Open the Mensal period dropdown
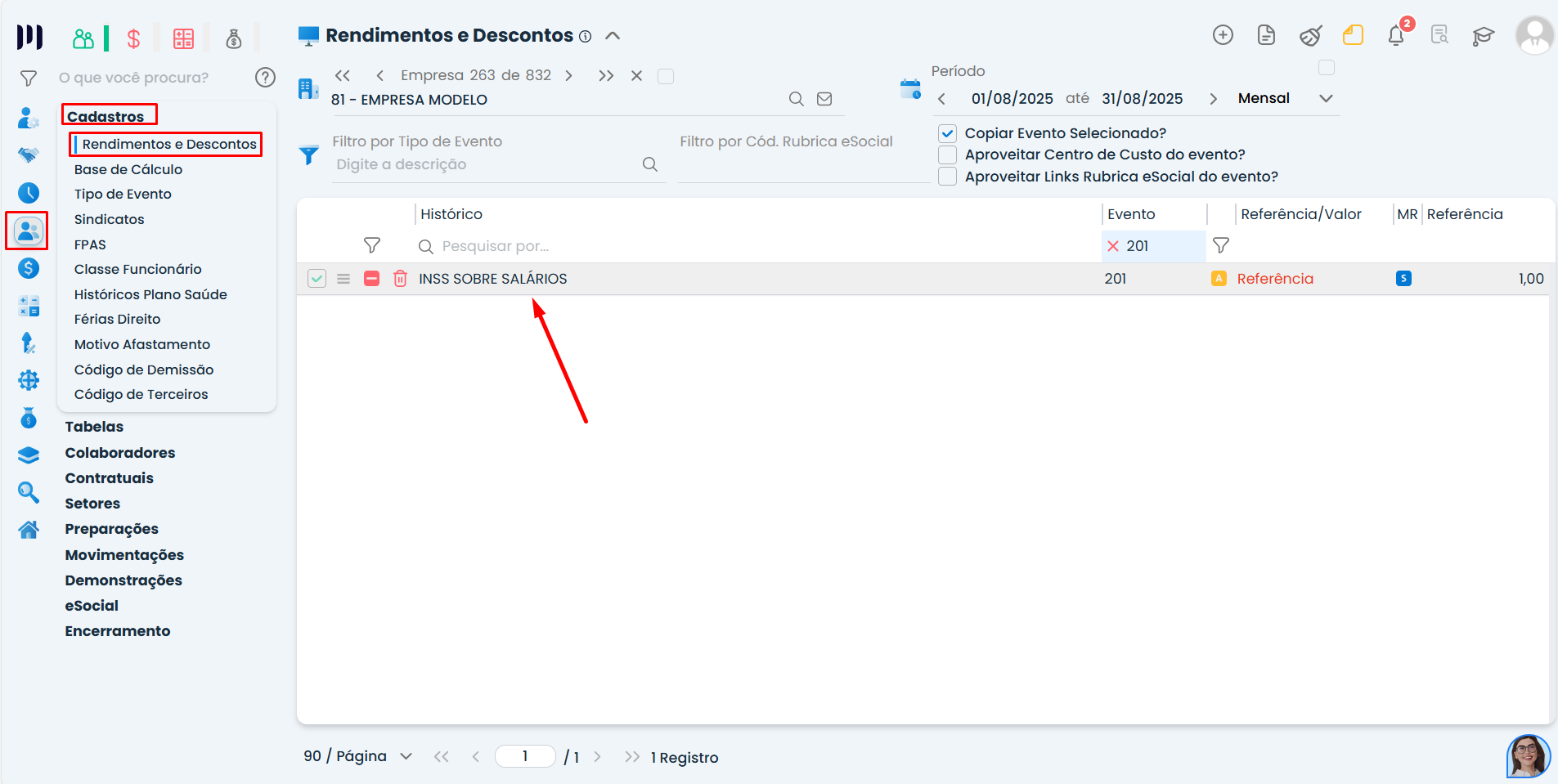1558x784 pixels. (1286, 98)
